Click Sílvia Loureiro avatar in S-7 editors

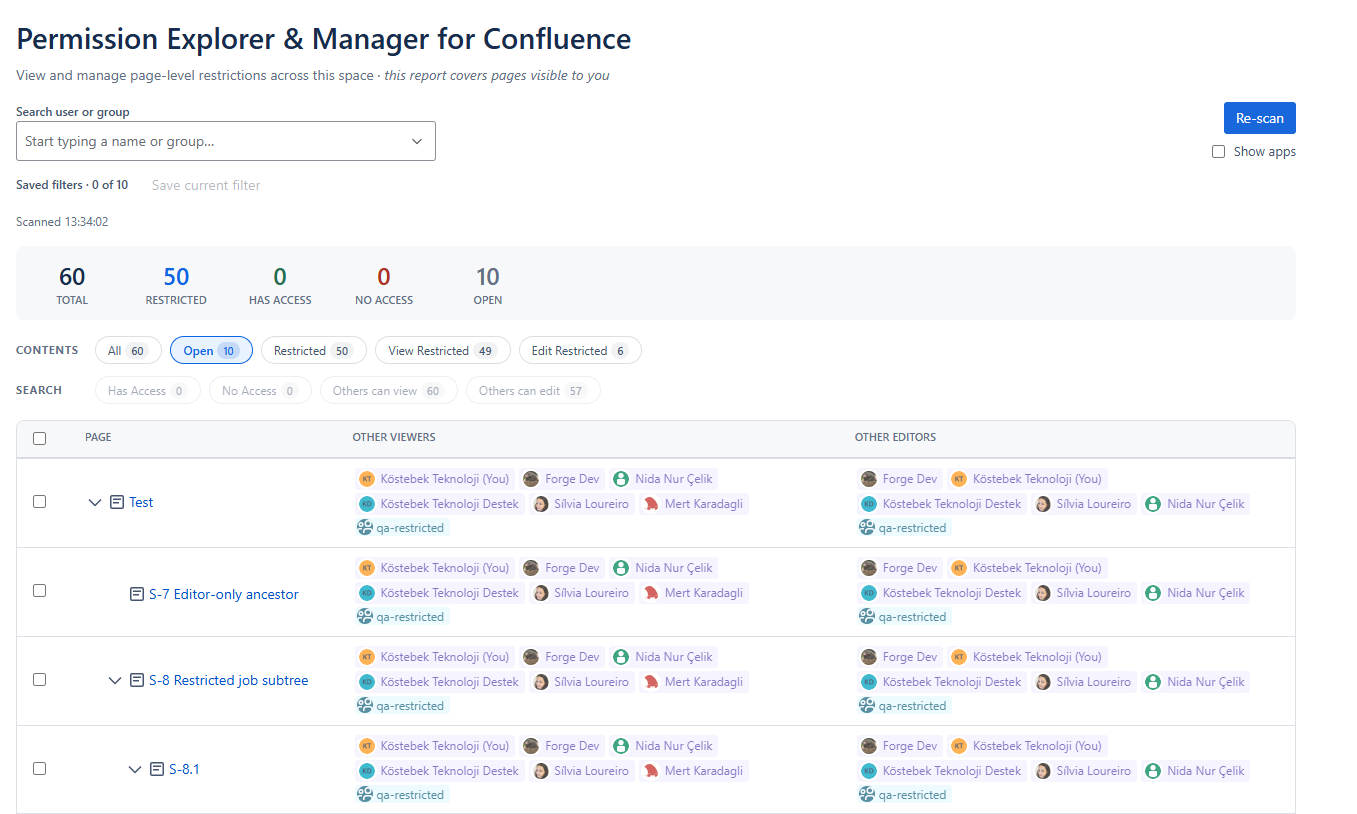pos(1043,593)
